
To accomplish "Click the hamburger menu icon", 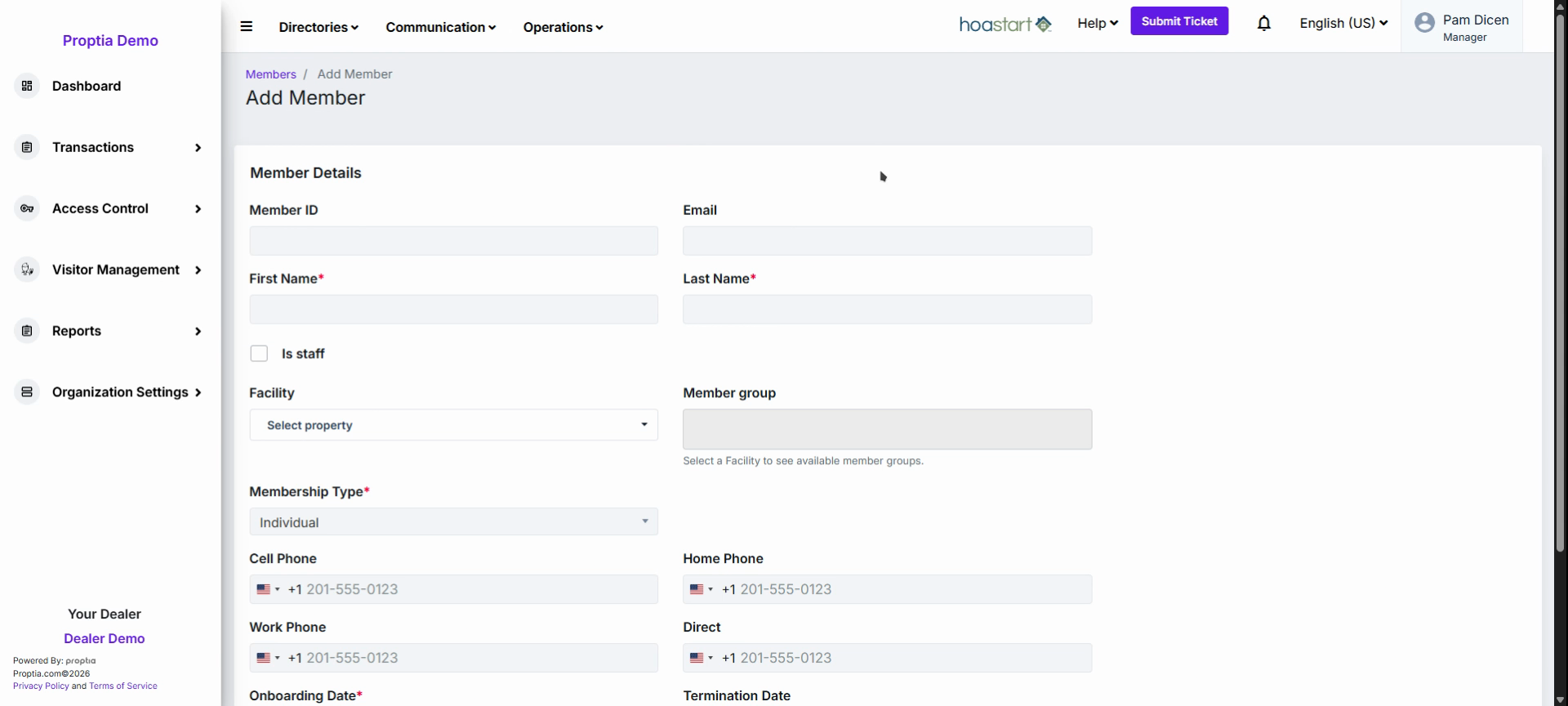I will point(246,26).
